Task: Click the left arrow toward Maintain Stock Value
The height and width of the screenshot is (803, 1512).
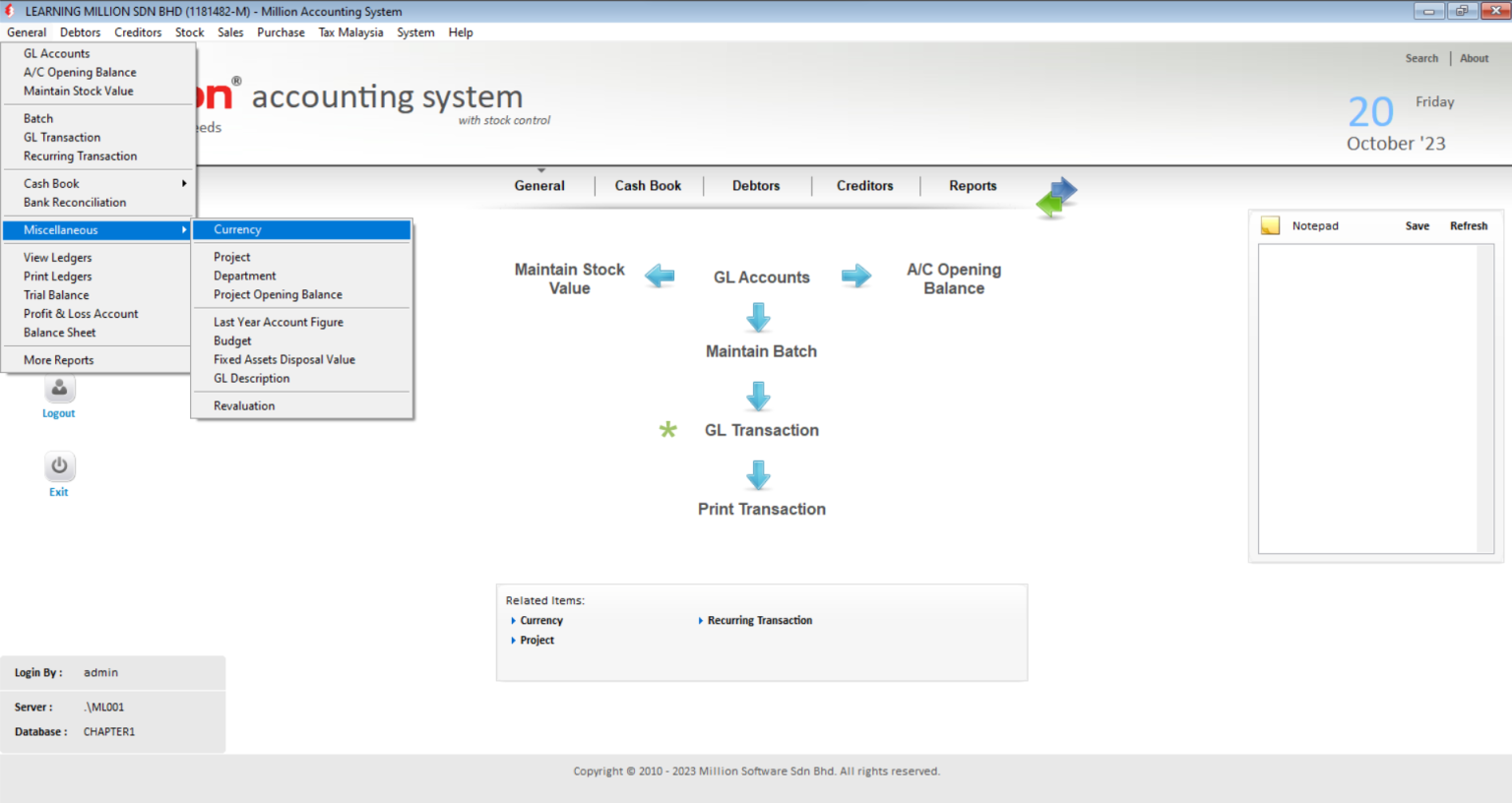Action: click(660, 277)
